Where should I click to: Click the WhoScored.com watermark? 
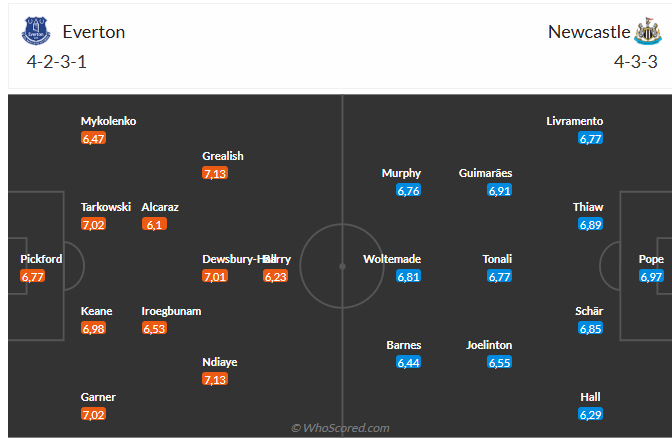point(340,428)
